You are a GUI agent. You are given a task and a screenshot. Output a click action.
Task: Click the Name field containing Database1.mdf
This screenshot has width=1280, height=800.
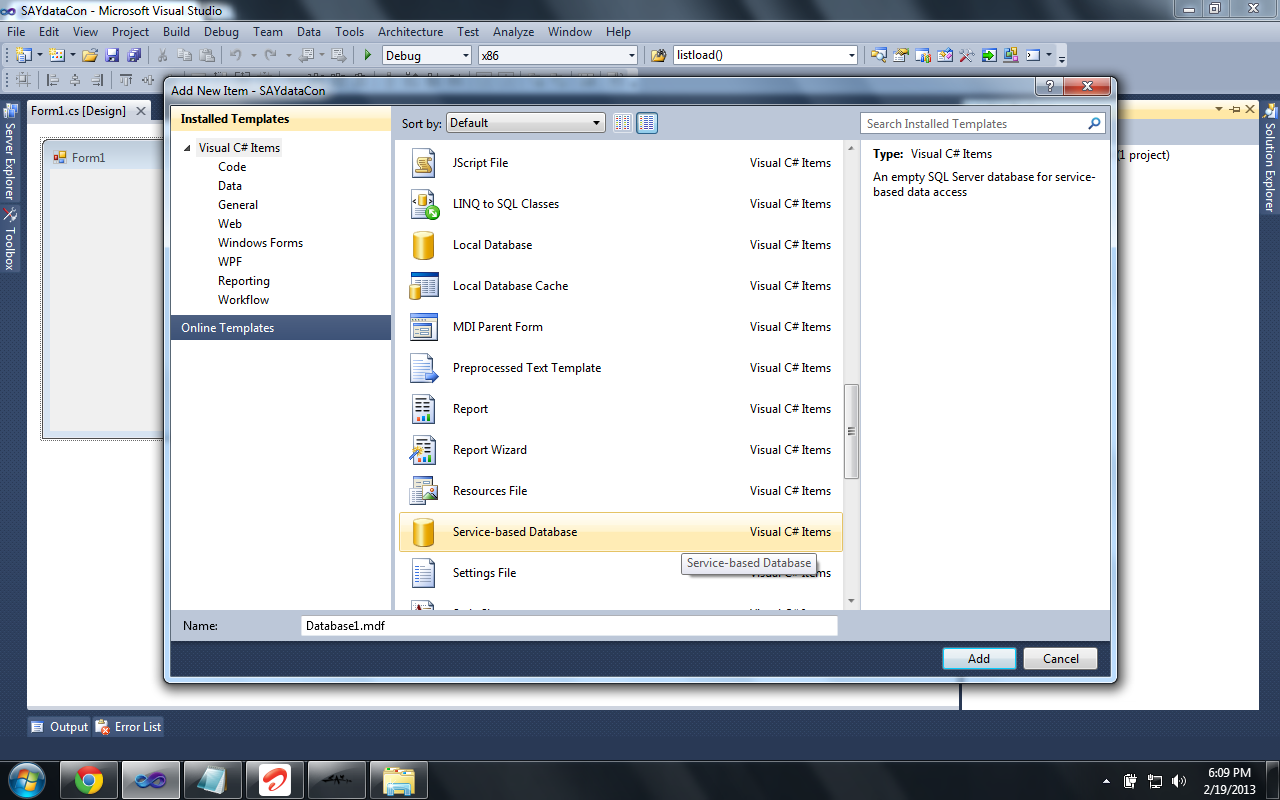tap(569, 626)
